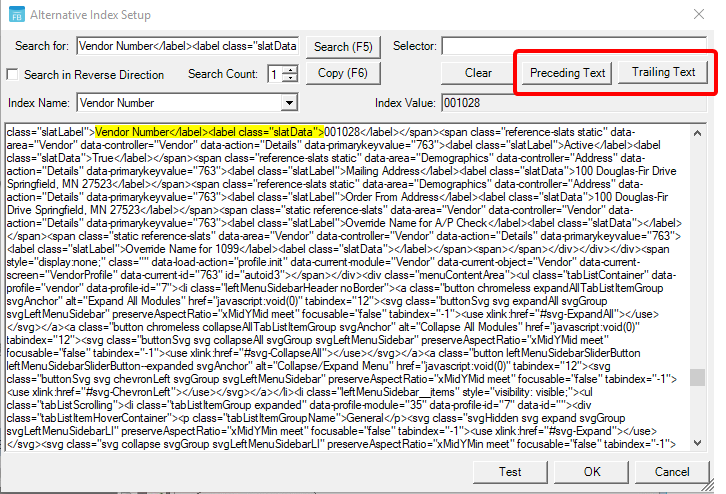Click the Test button
Screen dimensions: 726x494
[510, 472]
